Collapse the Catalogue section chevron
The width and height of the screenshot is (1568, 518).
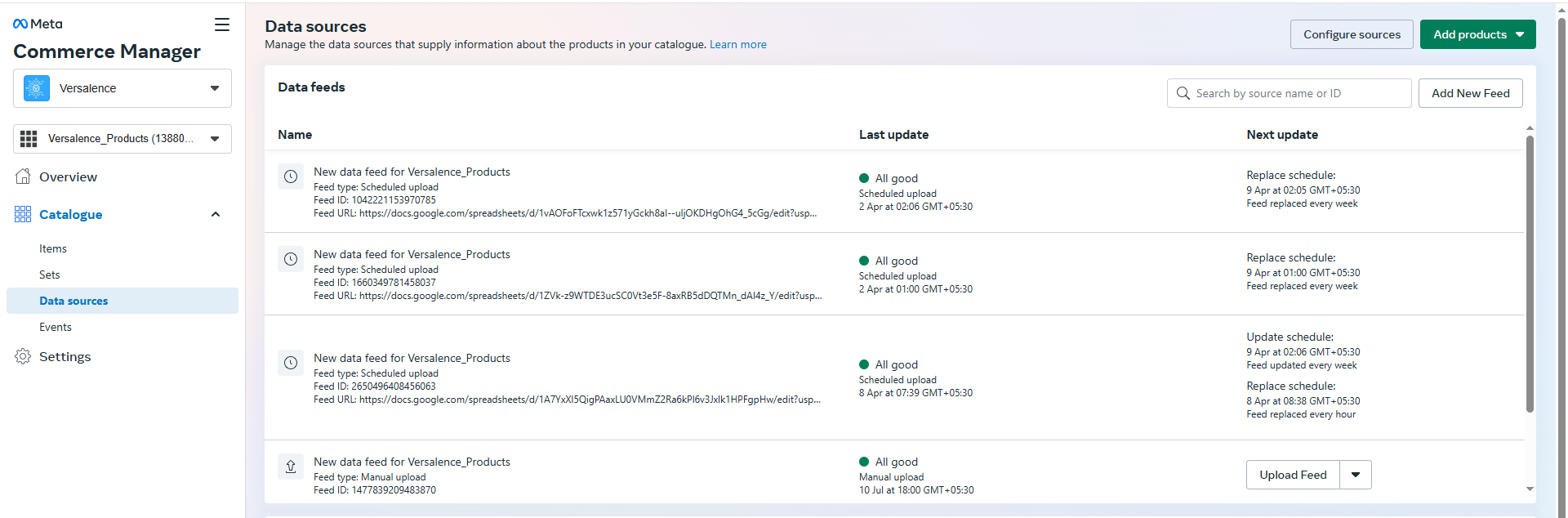(x=216, y=214)
